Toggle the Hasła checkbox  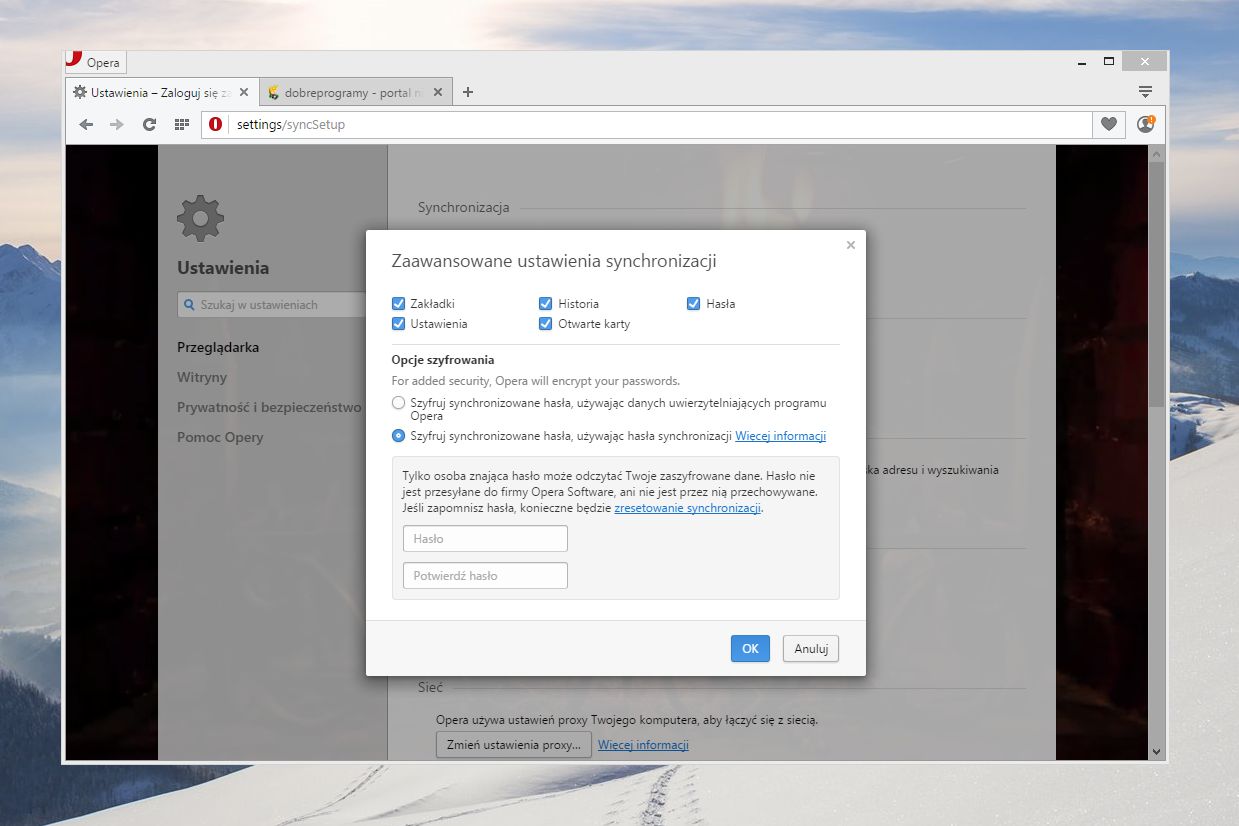point(693,304)
